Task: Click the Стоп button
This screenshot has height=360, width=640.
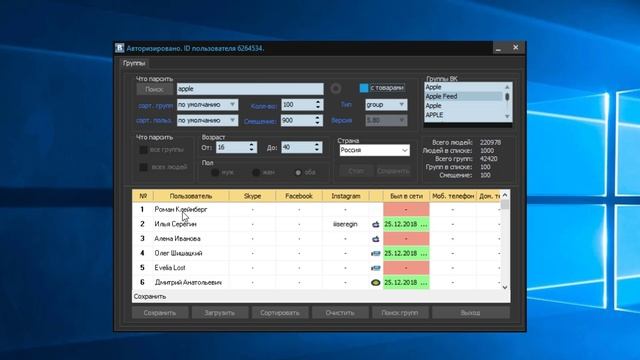Action: click(356, 171)
